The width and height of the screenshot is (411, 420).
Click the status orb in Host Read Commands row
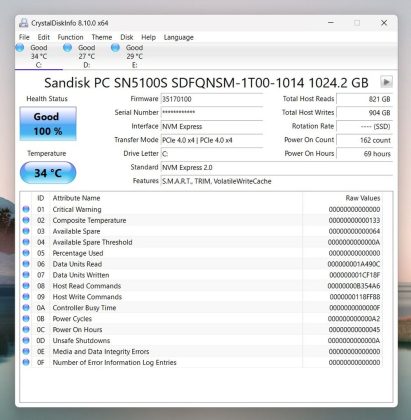26,286
